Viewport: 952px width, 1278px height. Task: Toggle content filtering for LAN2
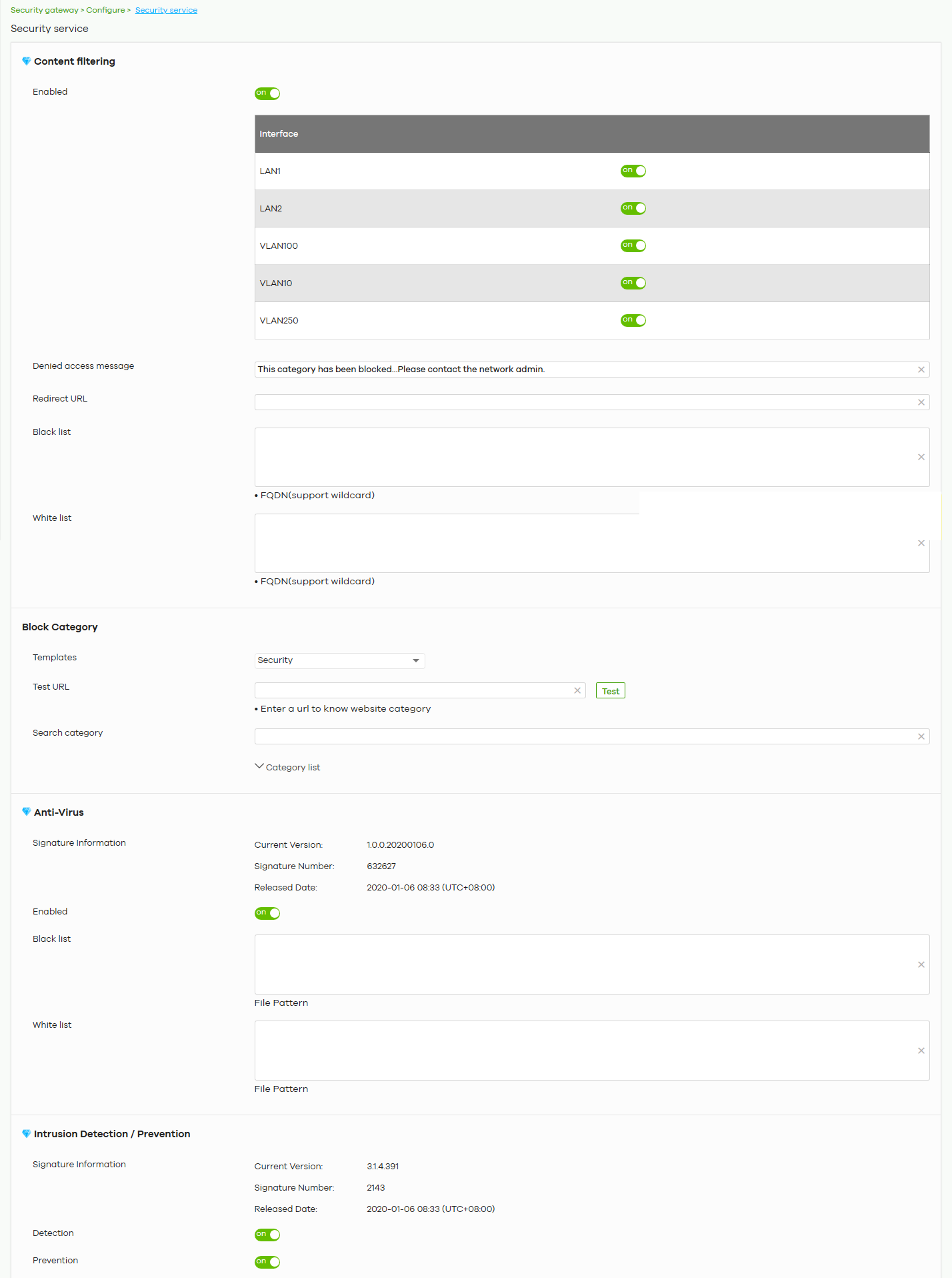[633, 208]
